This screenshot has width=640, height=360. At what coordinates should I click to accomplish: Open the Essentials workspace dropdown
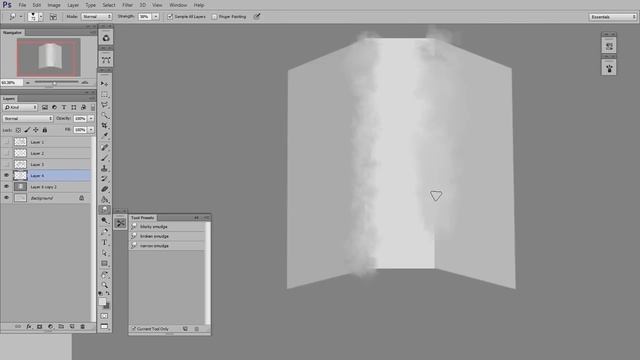(613, 17)
